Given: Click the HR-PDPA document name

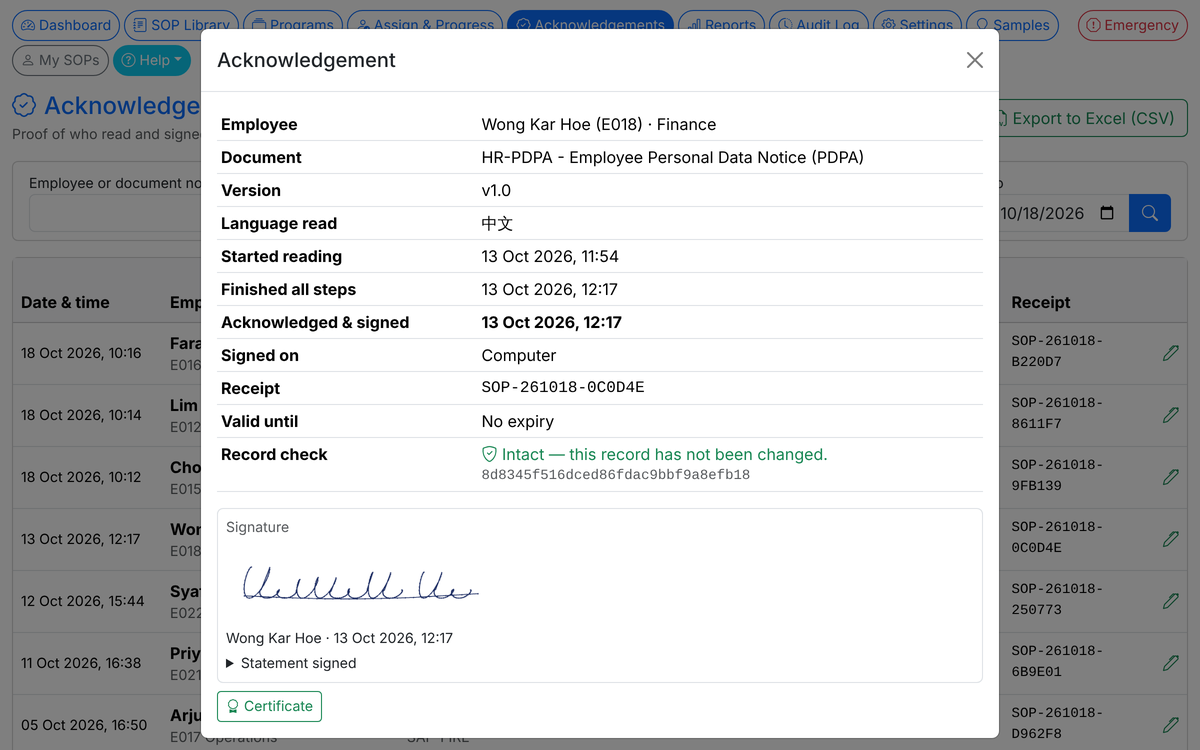Looking at the screenshot, I should [x=673, y=157].
